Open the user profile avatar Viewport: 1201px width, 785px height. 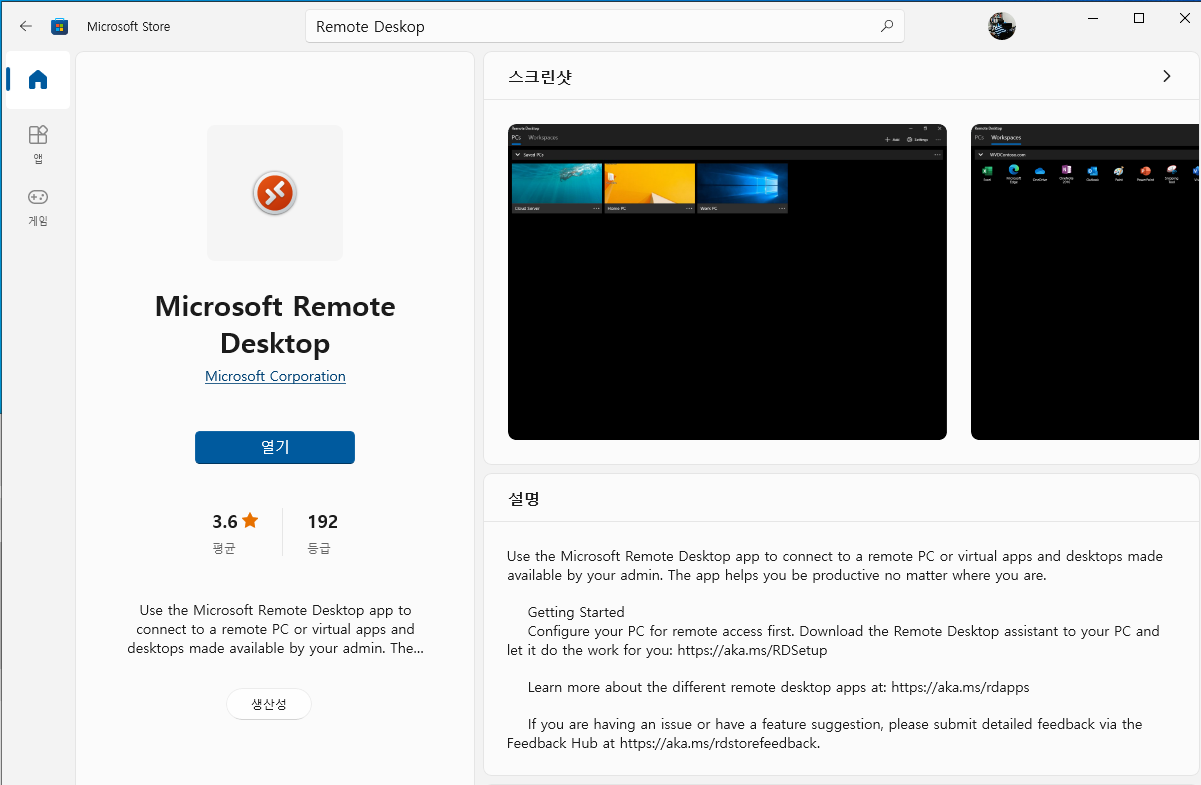(1002, 27)
